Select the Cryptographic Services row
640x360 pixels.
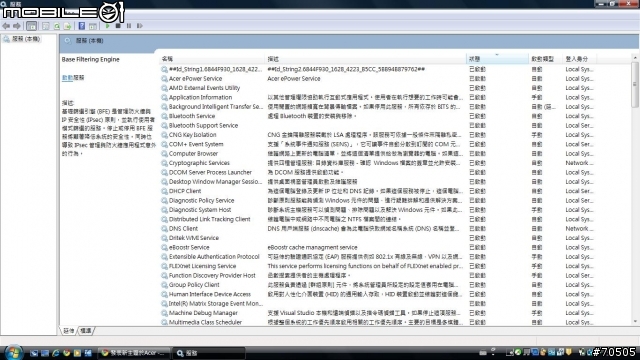tap(378, 163)
